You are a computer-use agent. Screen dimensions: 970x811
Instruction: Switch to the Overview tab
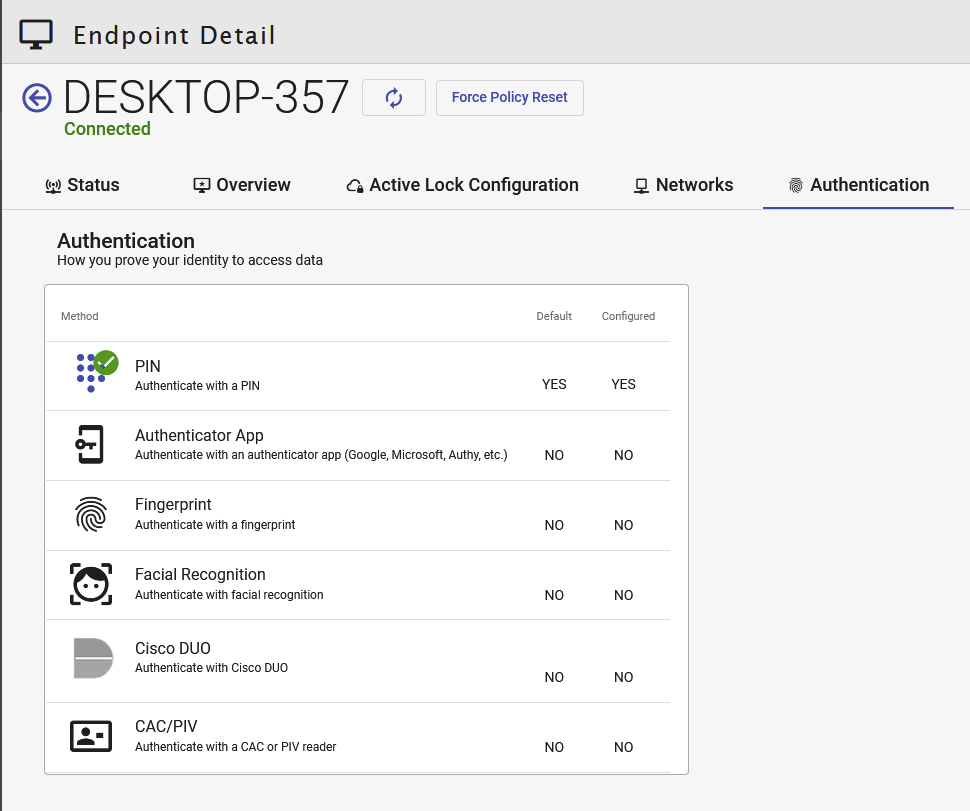[x=241, y=185]
